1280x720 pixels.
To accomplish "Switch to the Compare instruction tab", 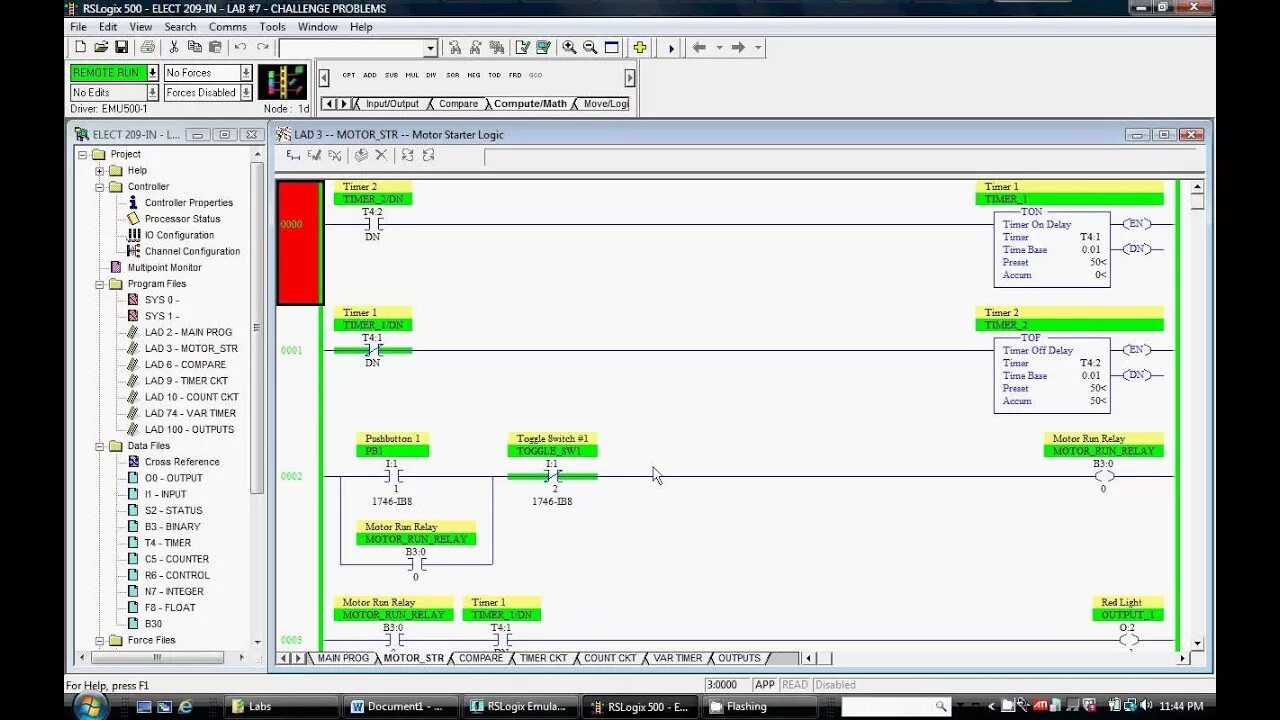I will (458, 104).
